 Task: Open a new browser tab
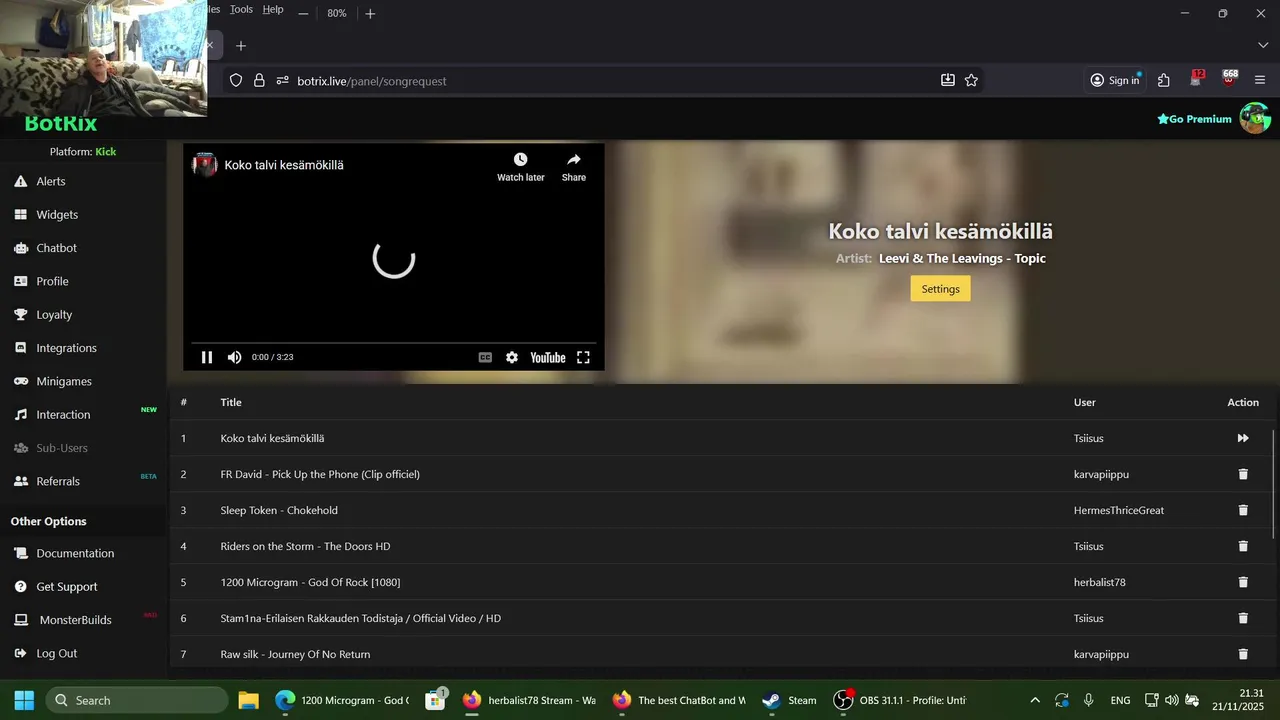tap(240, 46)
